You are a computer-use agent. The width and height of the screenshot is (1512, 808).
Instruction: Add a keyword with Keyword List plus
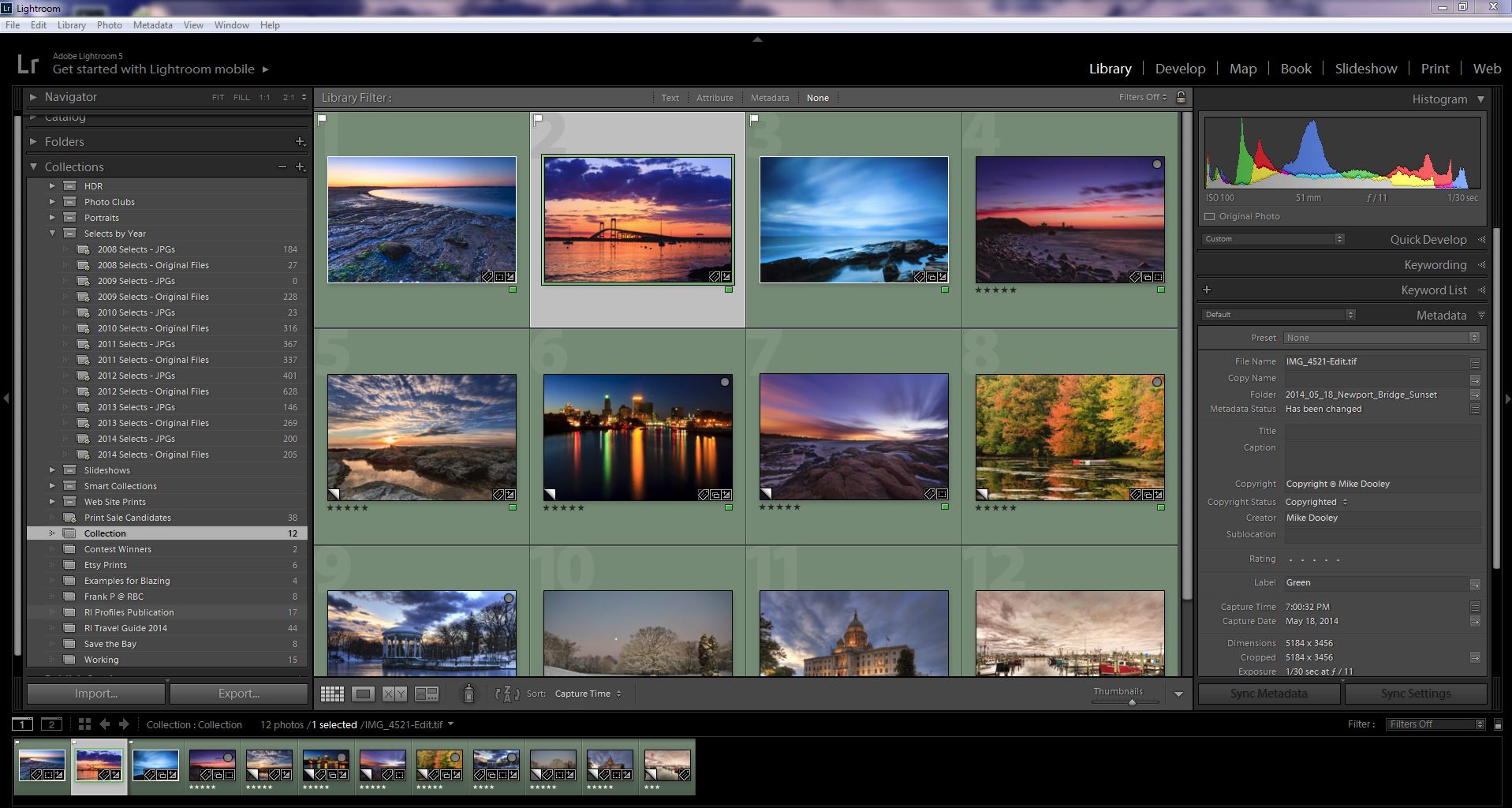[x=1207, y=290]
